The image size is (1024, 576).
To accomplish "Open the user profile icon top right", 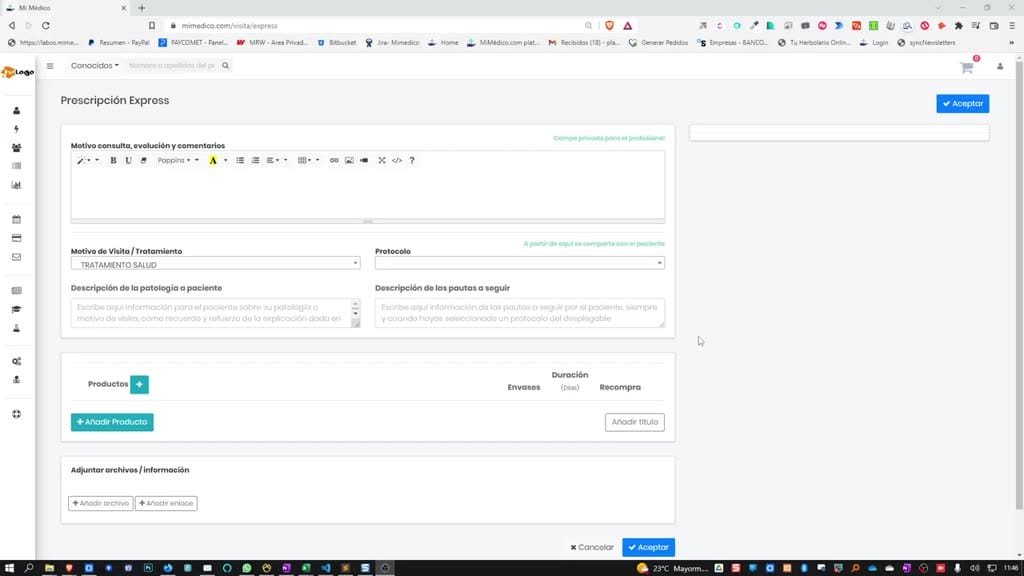I will [x=1000, y=67].
